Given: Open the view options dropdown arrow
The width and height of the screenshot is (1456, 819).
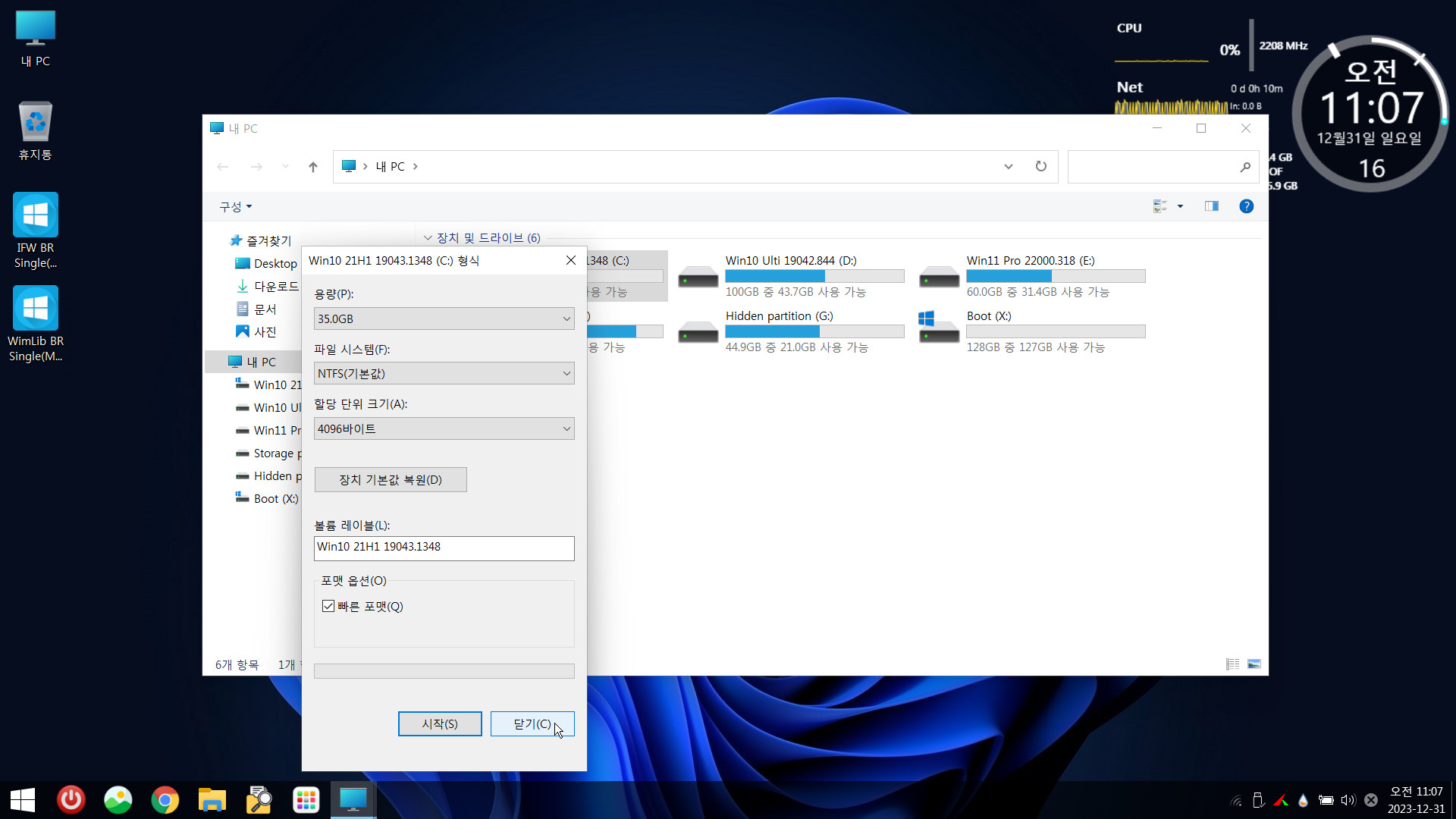Looking at the screenshot, I should coord(1180,206).
